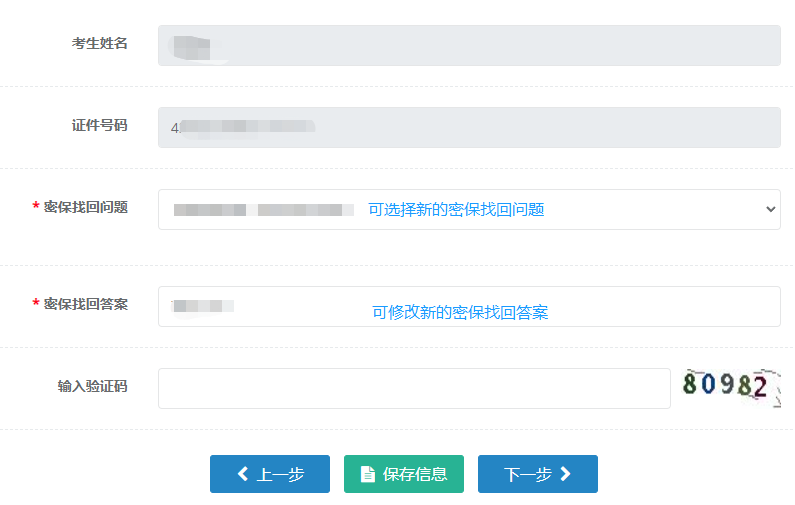
Task: Click the 证件号码 label
Action: [x=99, y=126]
